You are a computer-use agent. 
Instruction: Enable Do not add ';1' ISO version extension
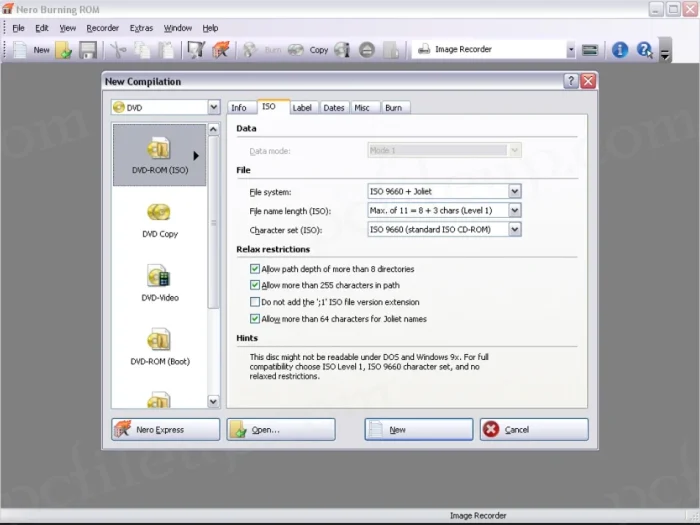(x=254, y=302)
